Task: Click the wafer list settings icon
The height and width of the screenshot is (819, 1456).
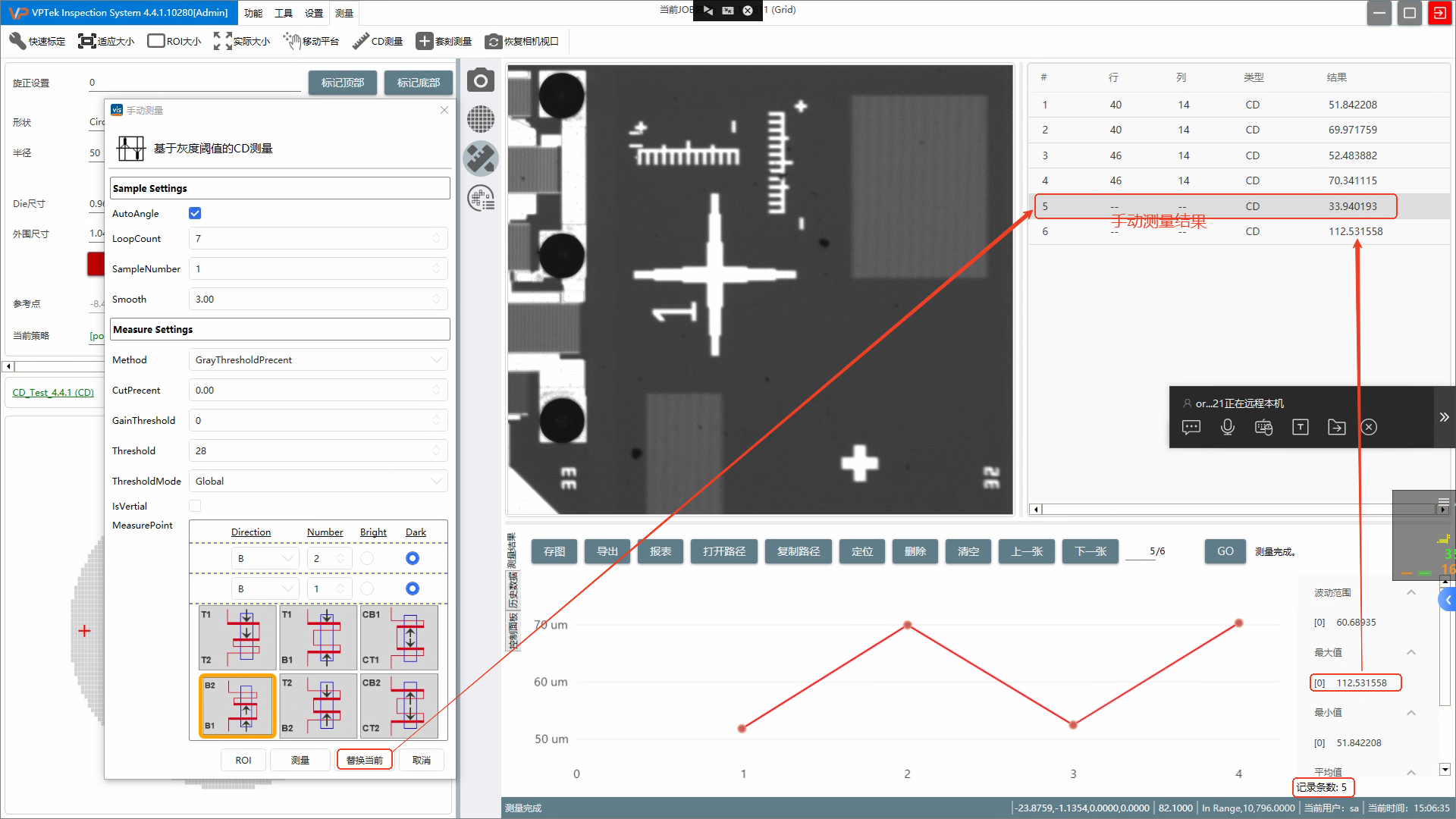Action: 481,198
